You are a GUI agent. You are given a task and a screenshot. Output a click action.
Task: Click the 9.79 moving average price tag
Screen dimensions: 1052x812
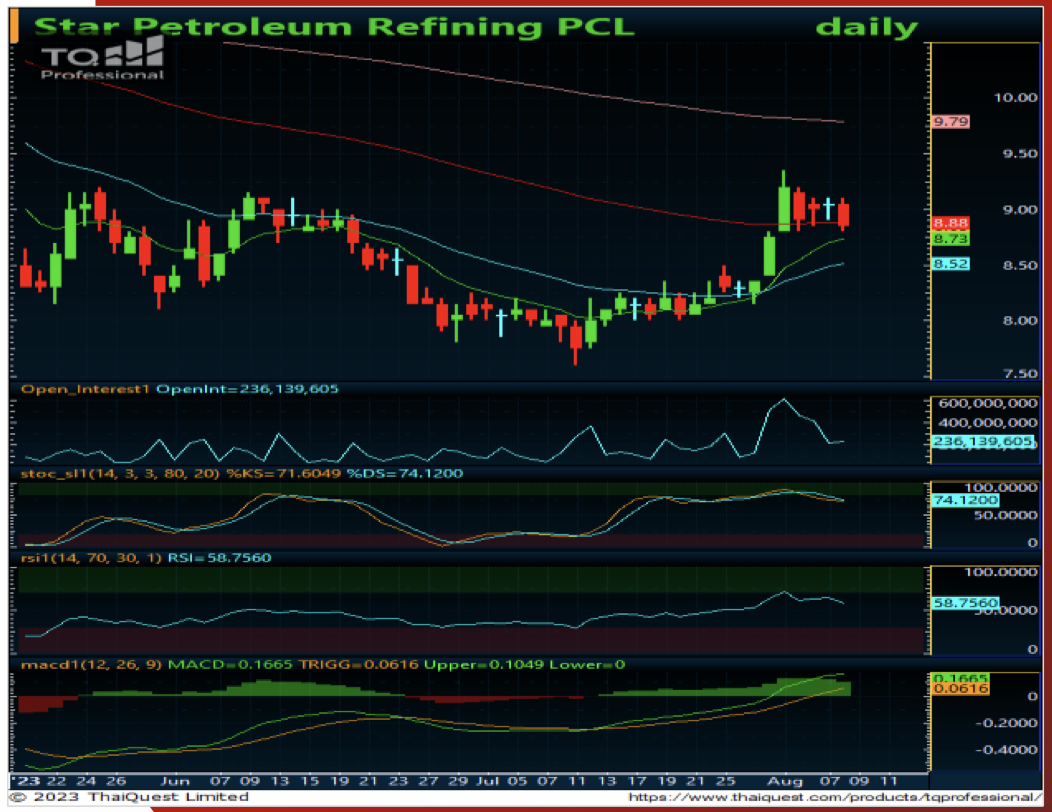(x=951, y=121)
